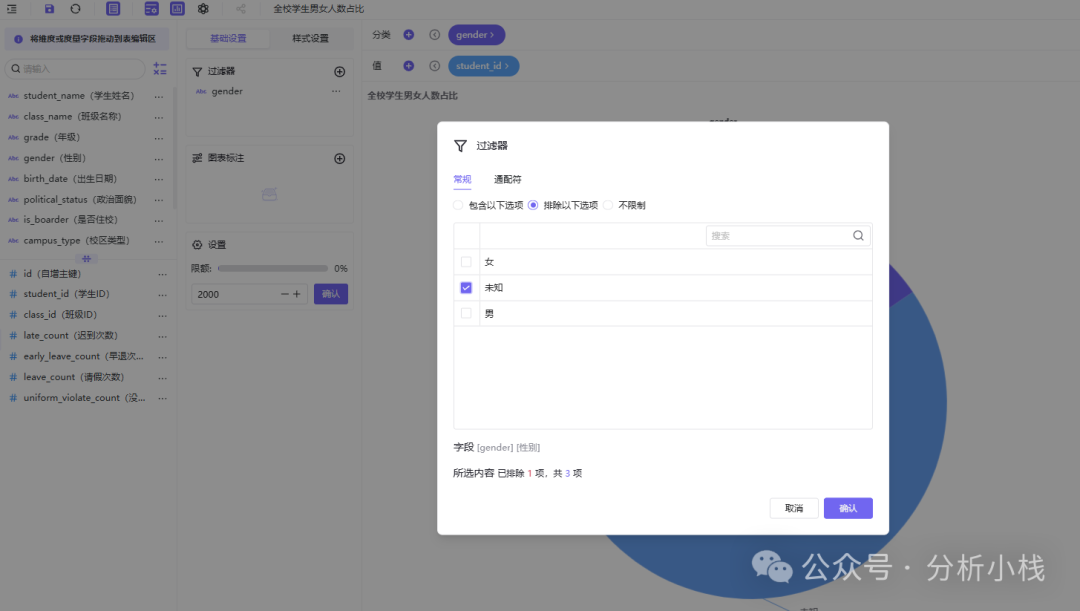Open more options for political_status field
Viewport: 1080px width, 611px height.
point(159,200)
